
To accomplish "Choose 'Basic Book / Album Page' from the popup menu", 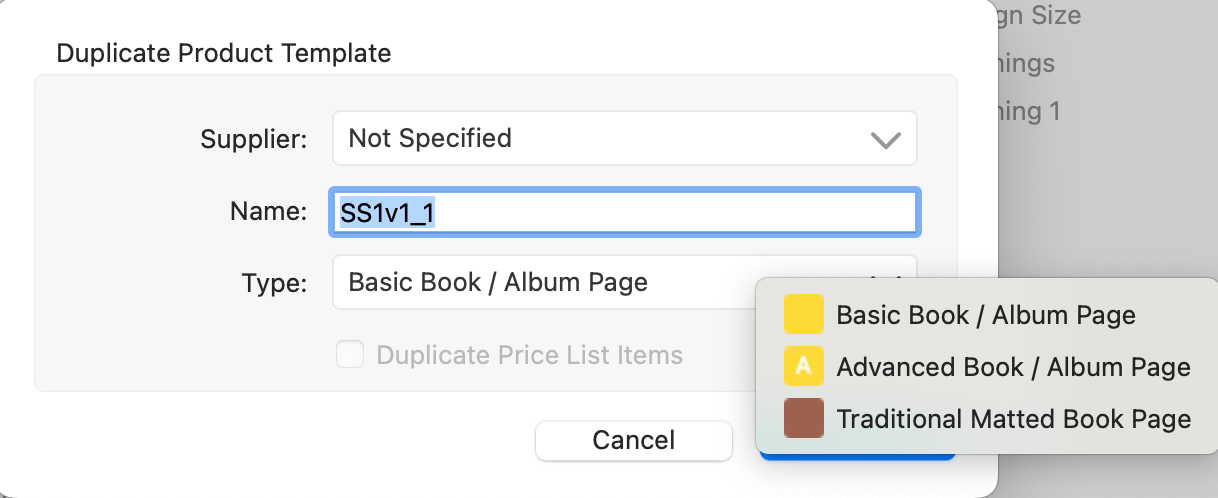I will [x=985, y=315].
